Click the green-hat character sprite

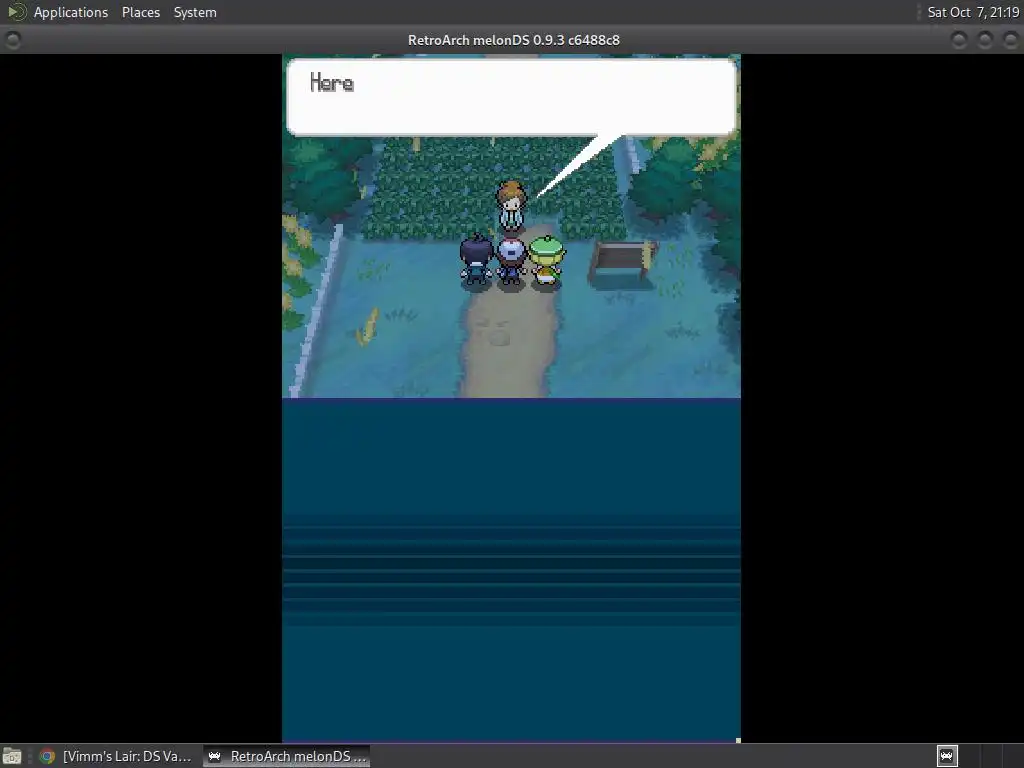click(545, 261)
